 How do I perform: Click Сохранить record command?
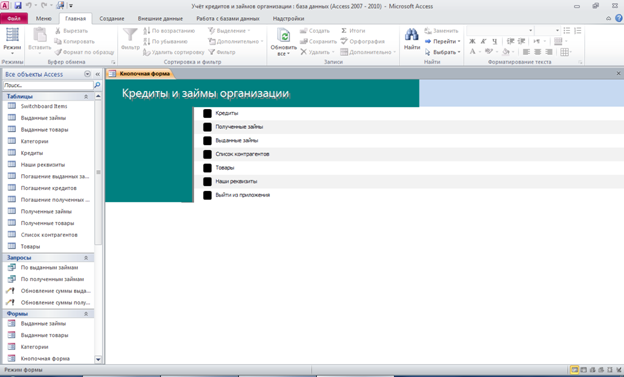click(318, 41)
